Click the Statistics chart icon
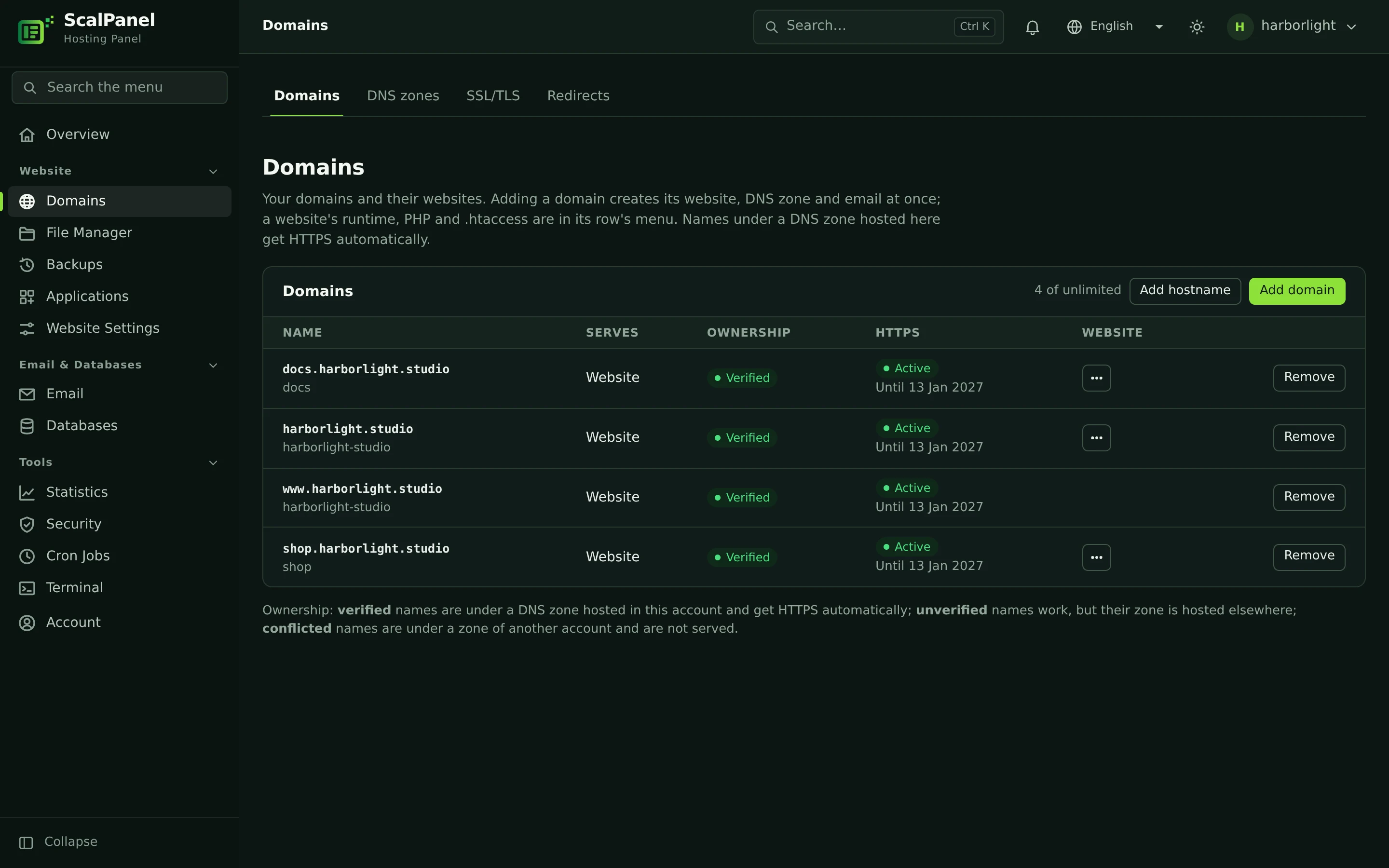 27,492
